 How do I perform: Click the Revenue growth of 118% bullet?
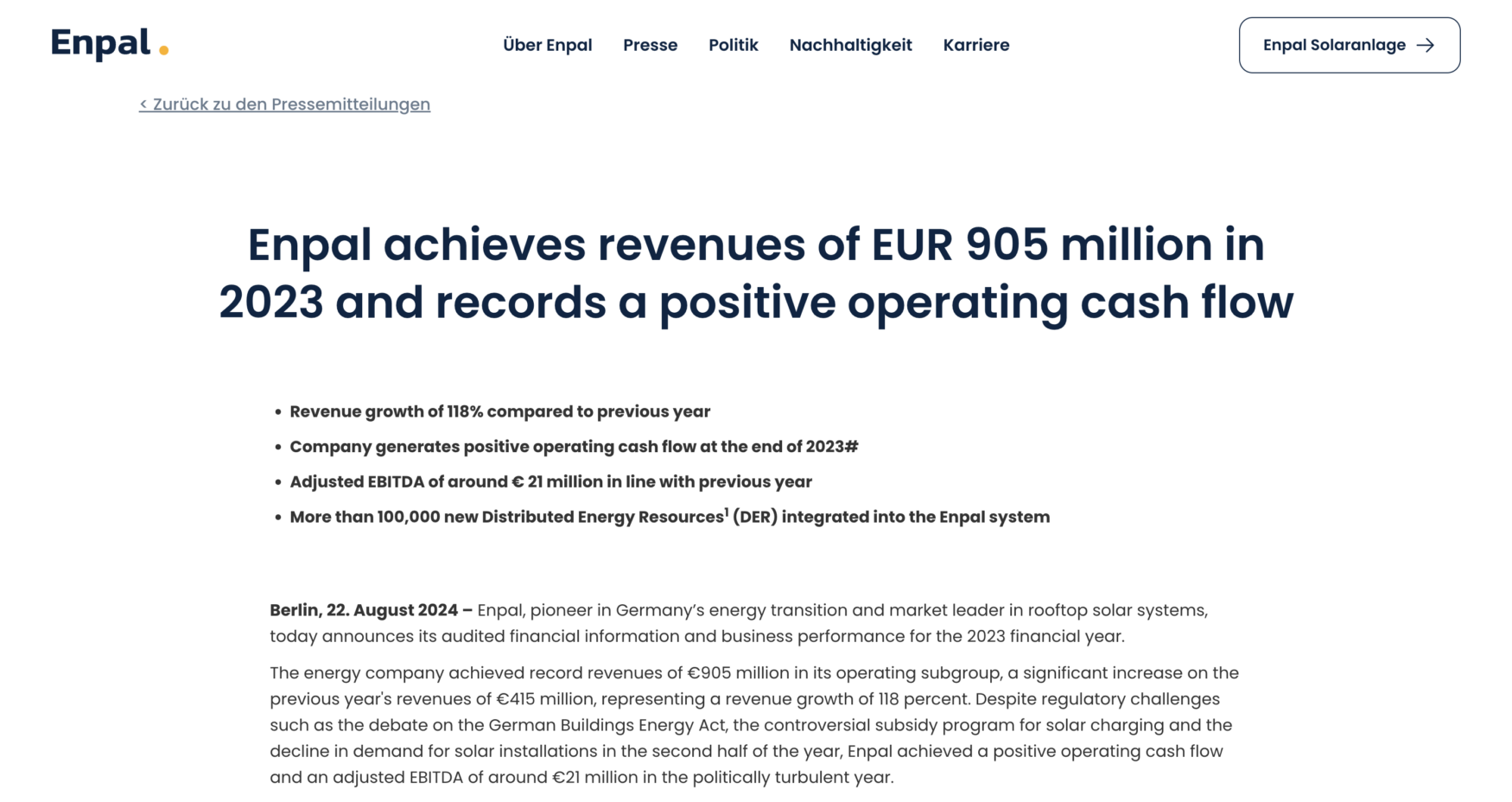coord(499,411)
